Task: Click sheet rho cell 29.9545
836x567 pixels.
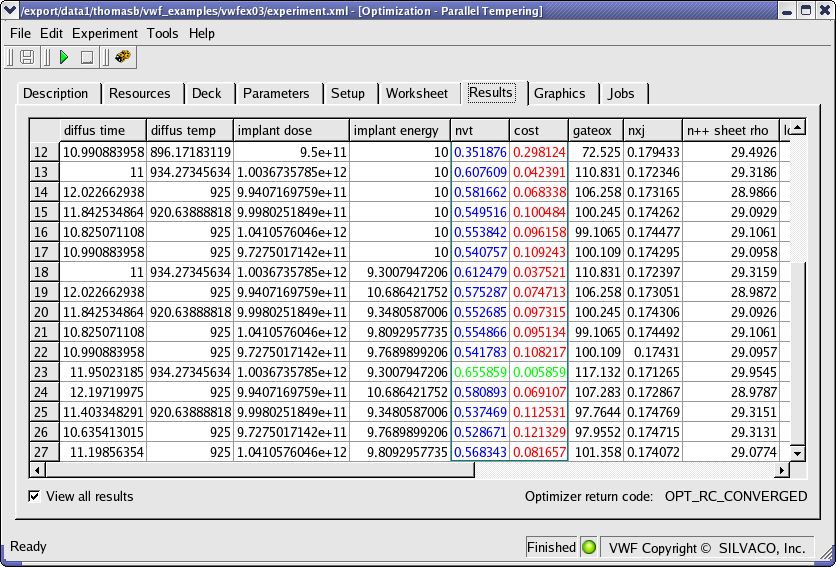Action: pos(731,372)
